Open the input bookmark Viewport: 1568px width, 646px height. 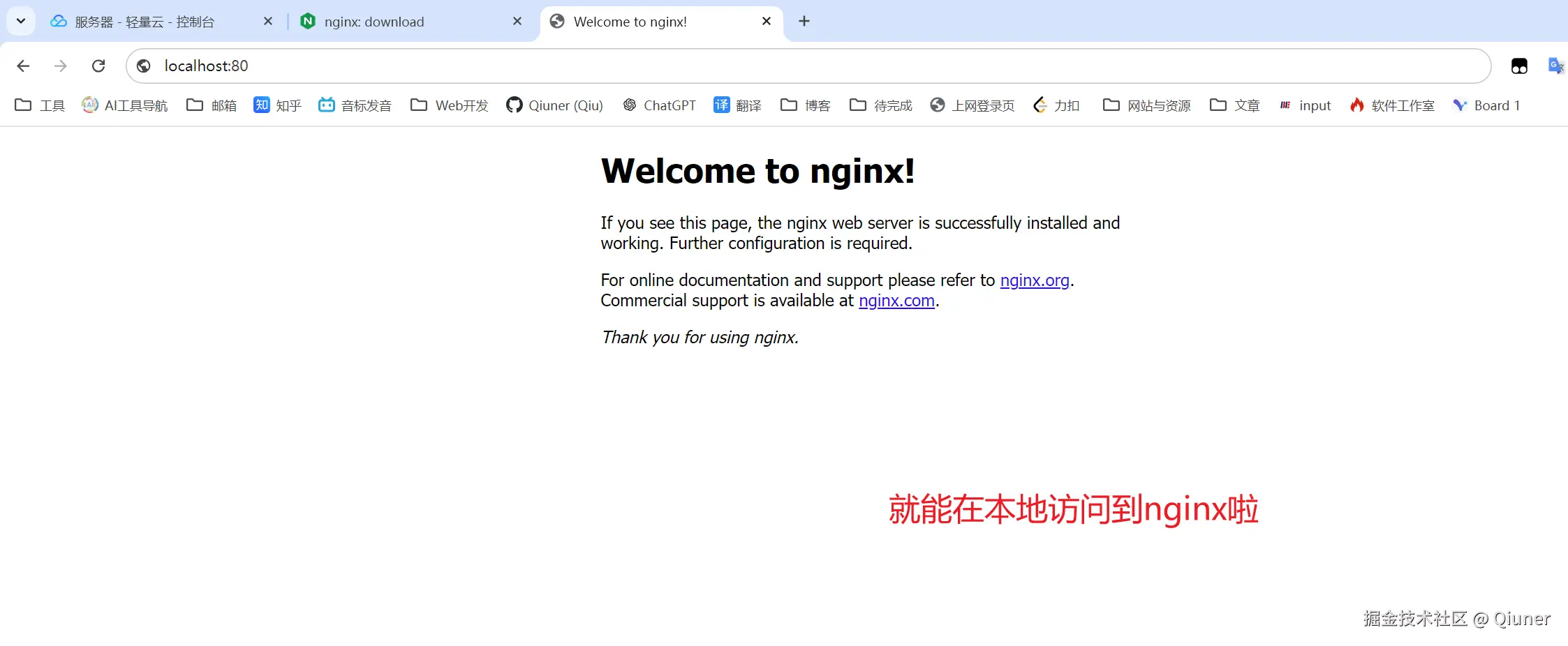[1306, 105]
